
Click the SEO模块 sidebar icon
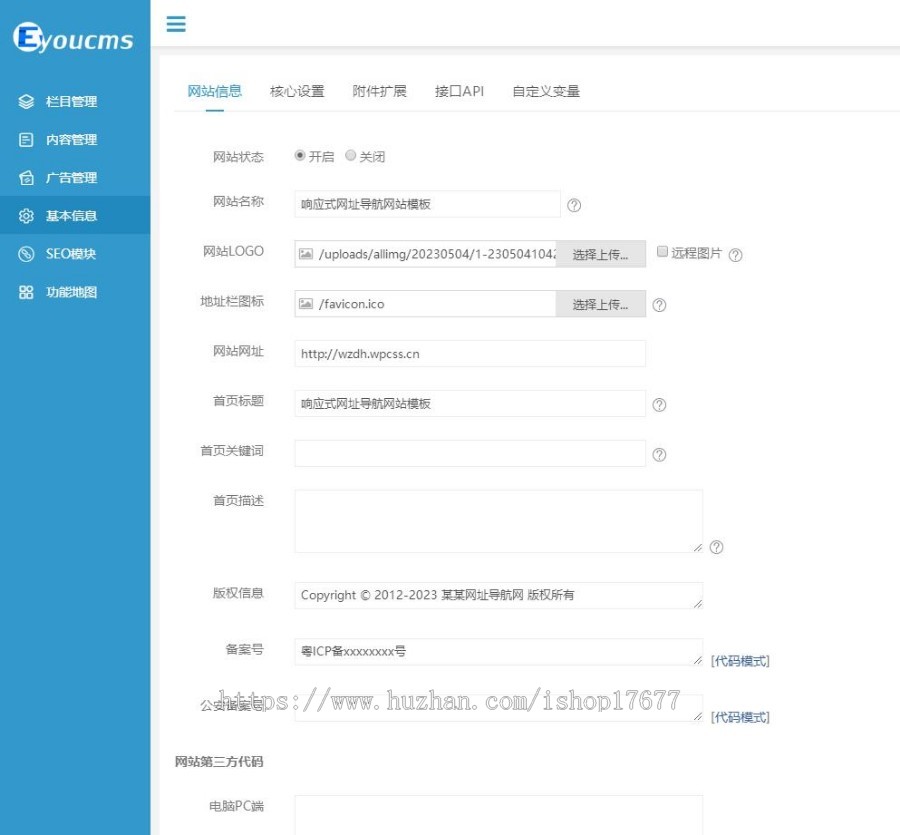[x=26, y=254]
